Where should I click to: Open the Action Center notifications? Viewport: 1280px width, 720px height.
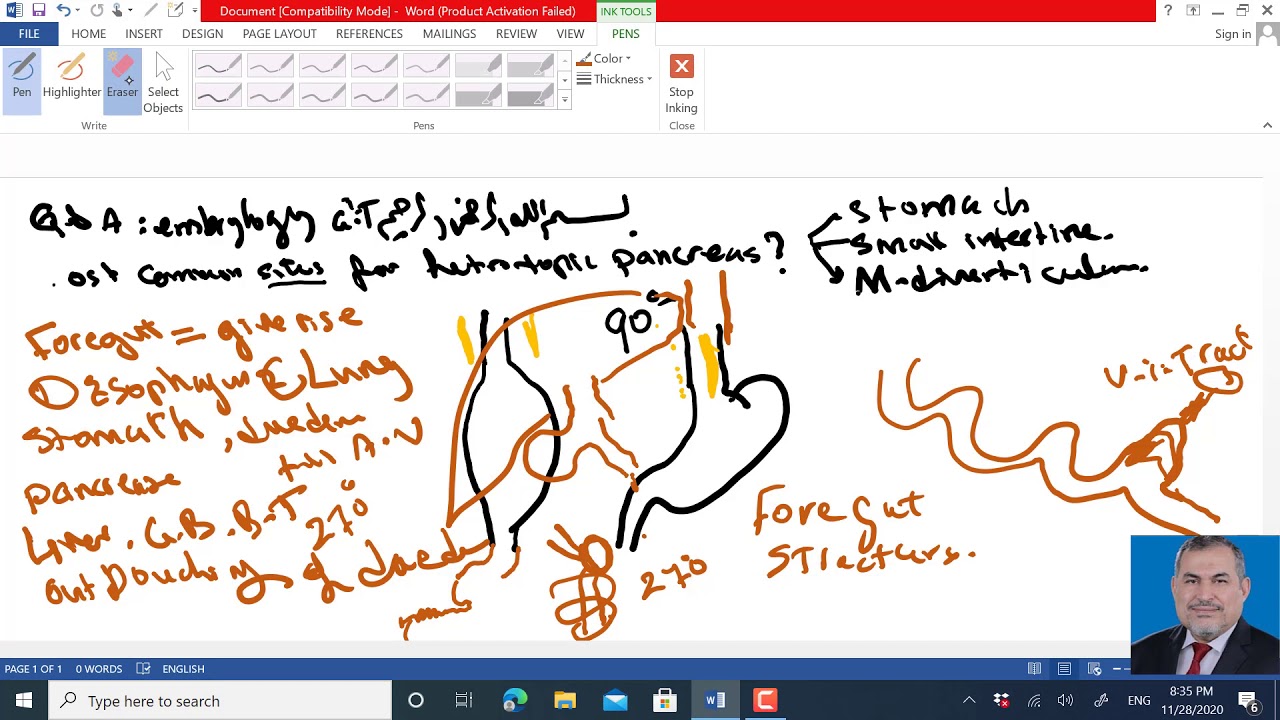click(x=1249, y=701)
